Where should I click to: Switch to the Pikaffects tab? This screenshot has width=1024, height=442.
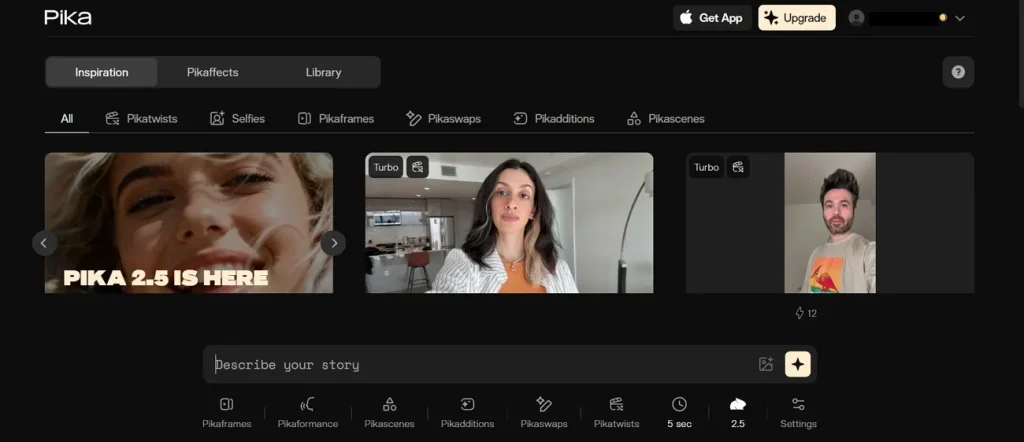[x=213, y=72]
